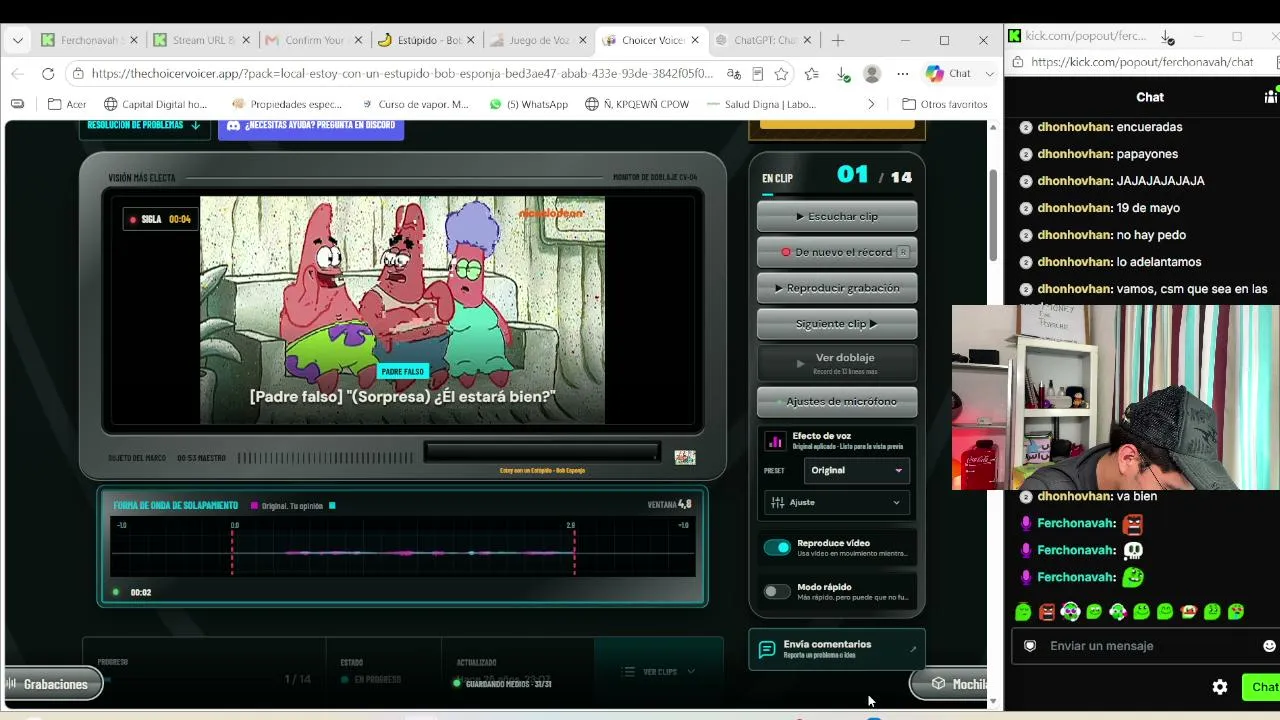Open the Otros favoritos folder
Image resolution: width=1280 pixels, height=720 pixels.
coord(944,104)
